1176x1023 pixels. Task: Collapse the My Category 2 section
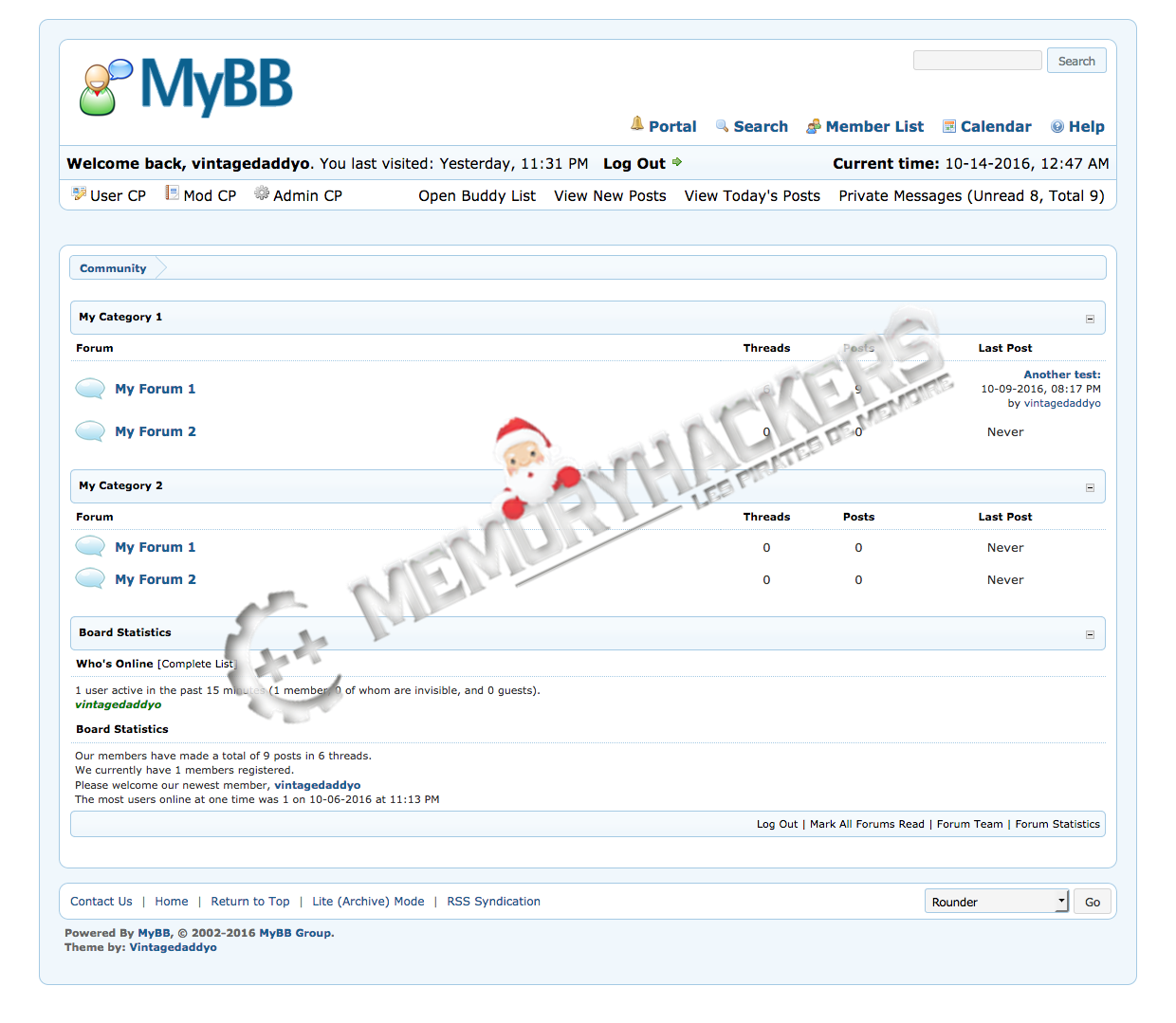click(x=1090, y=487)
